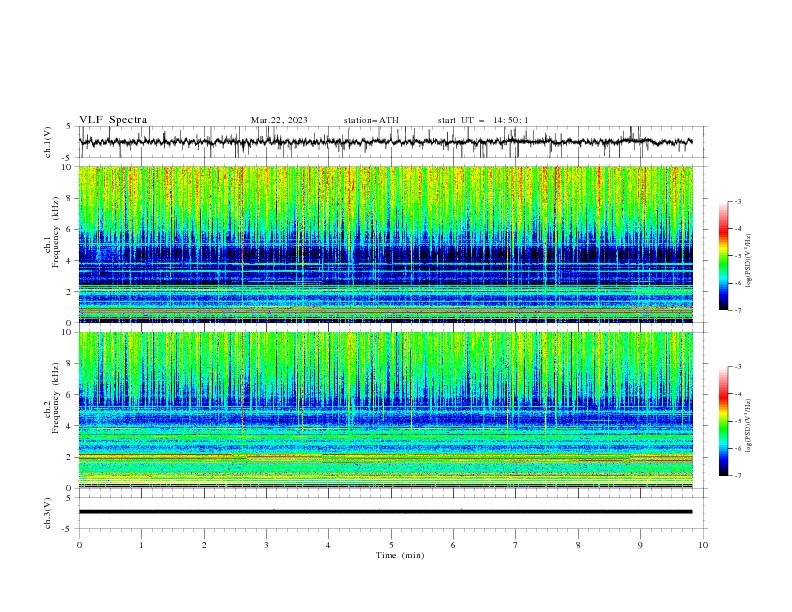Click time axis tick label '7'
The width and height of the screenshot is (792, 612).
click(x=516, y=545)
